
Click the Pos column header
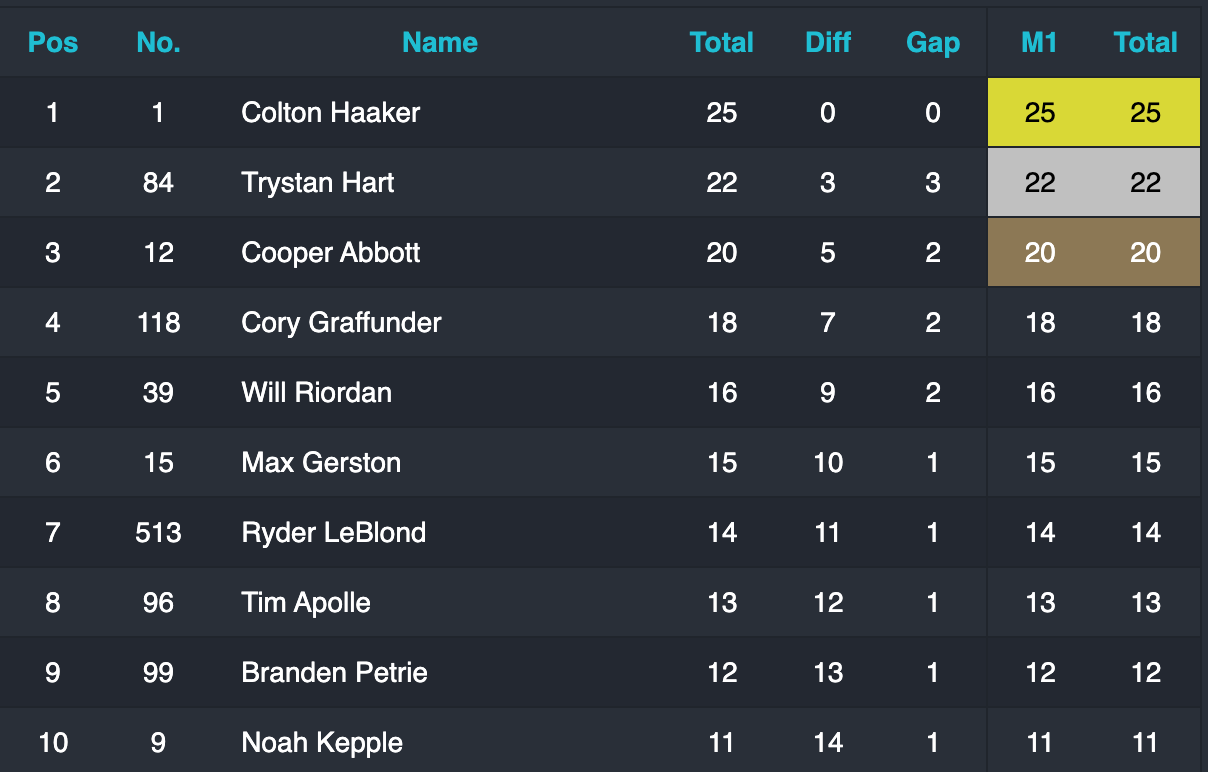coord(53,42)
